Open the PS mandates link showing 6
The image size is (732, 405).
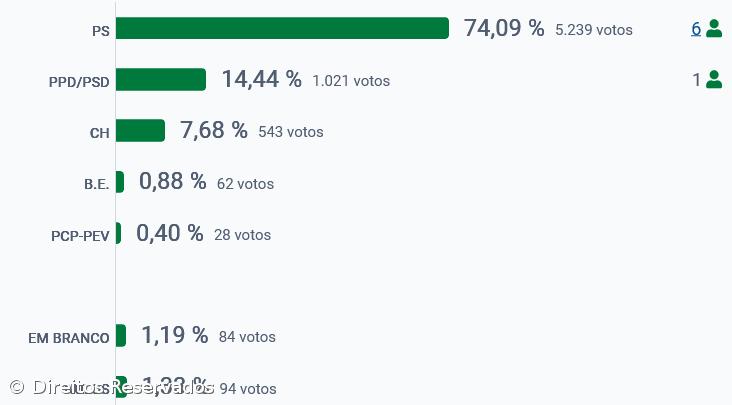pyautogui.click(x=696, y=29)
